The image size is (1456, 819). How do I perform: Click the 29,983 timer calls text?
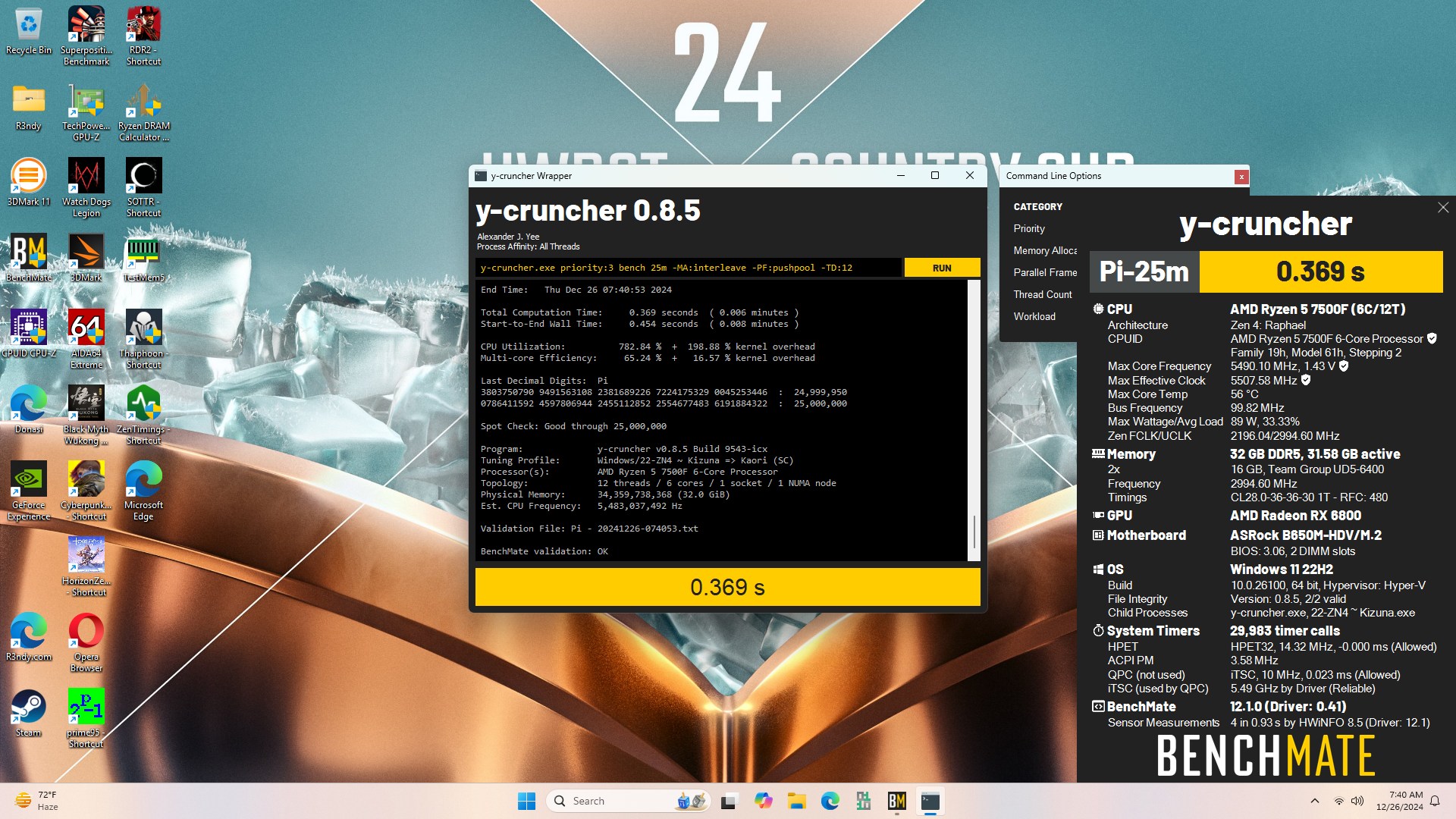pos(1285,631)
